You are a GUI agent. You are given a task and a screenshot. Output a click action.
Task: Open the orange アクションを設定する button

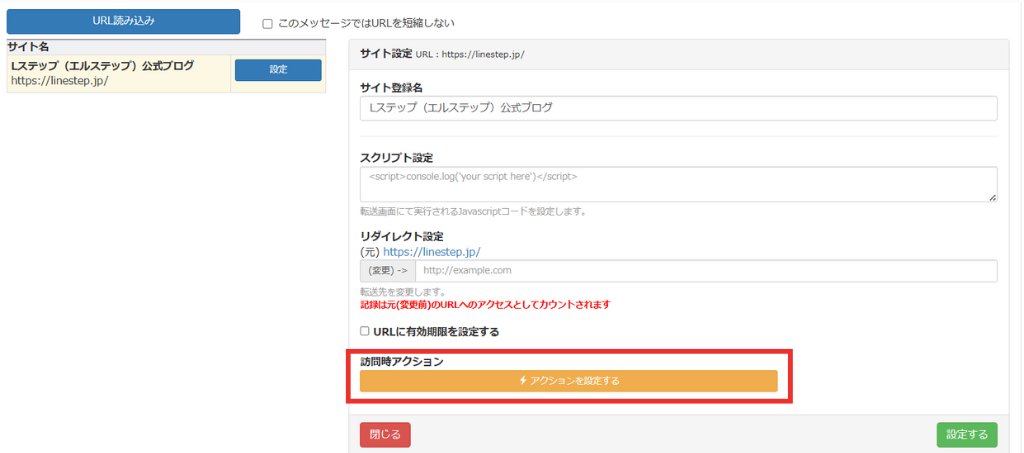point(568,381)
